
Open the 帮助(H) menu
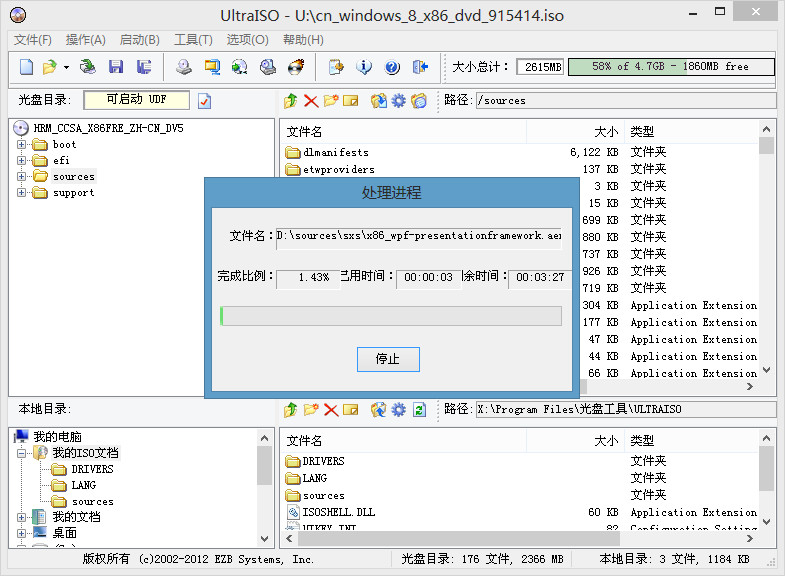coord(303,40)
